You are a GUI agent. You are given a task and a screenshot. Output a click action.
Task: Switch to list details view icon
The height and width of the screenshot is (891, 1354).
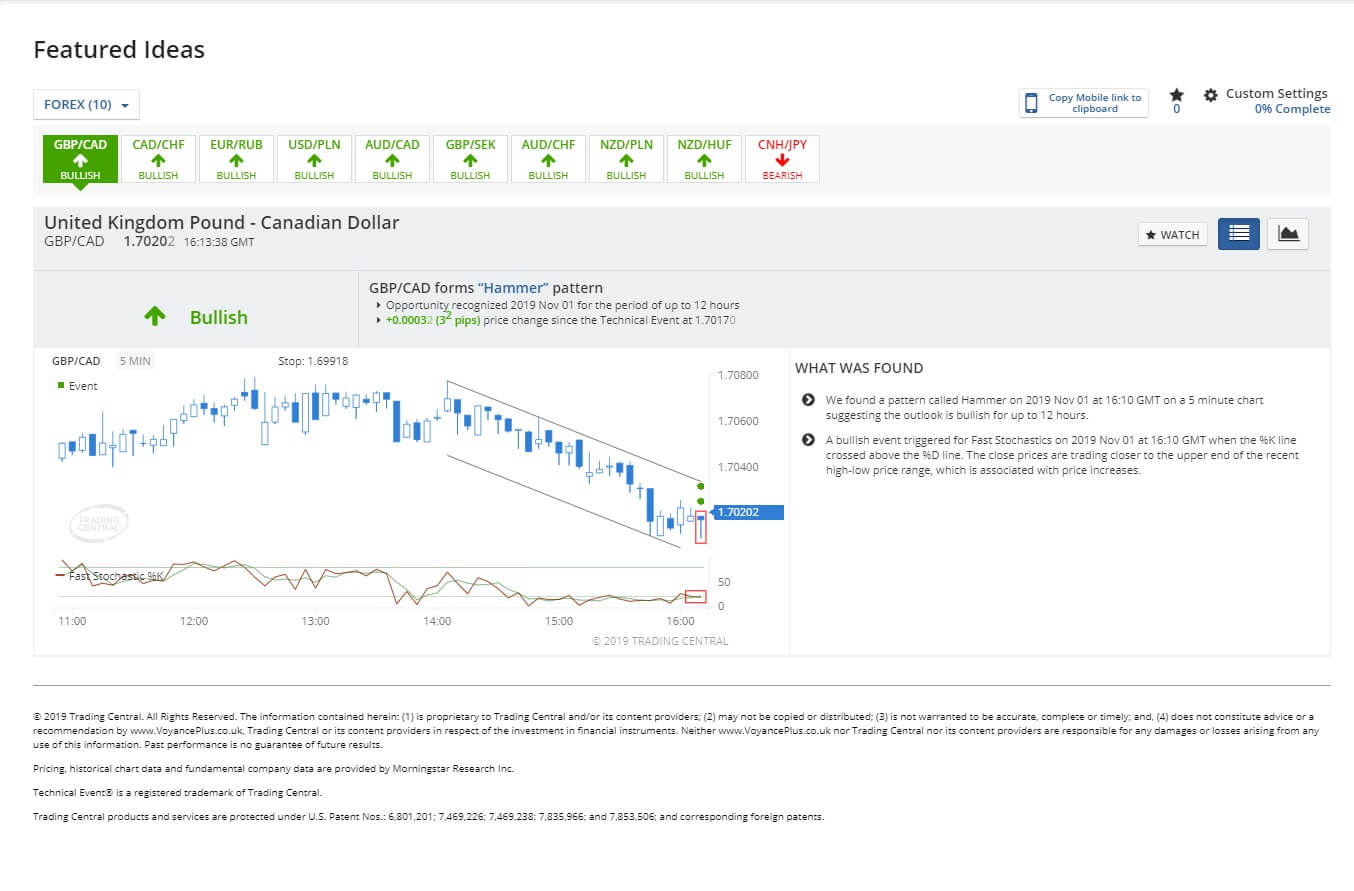click(x=1238, y=233)
